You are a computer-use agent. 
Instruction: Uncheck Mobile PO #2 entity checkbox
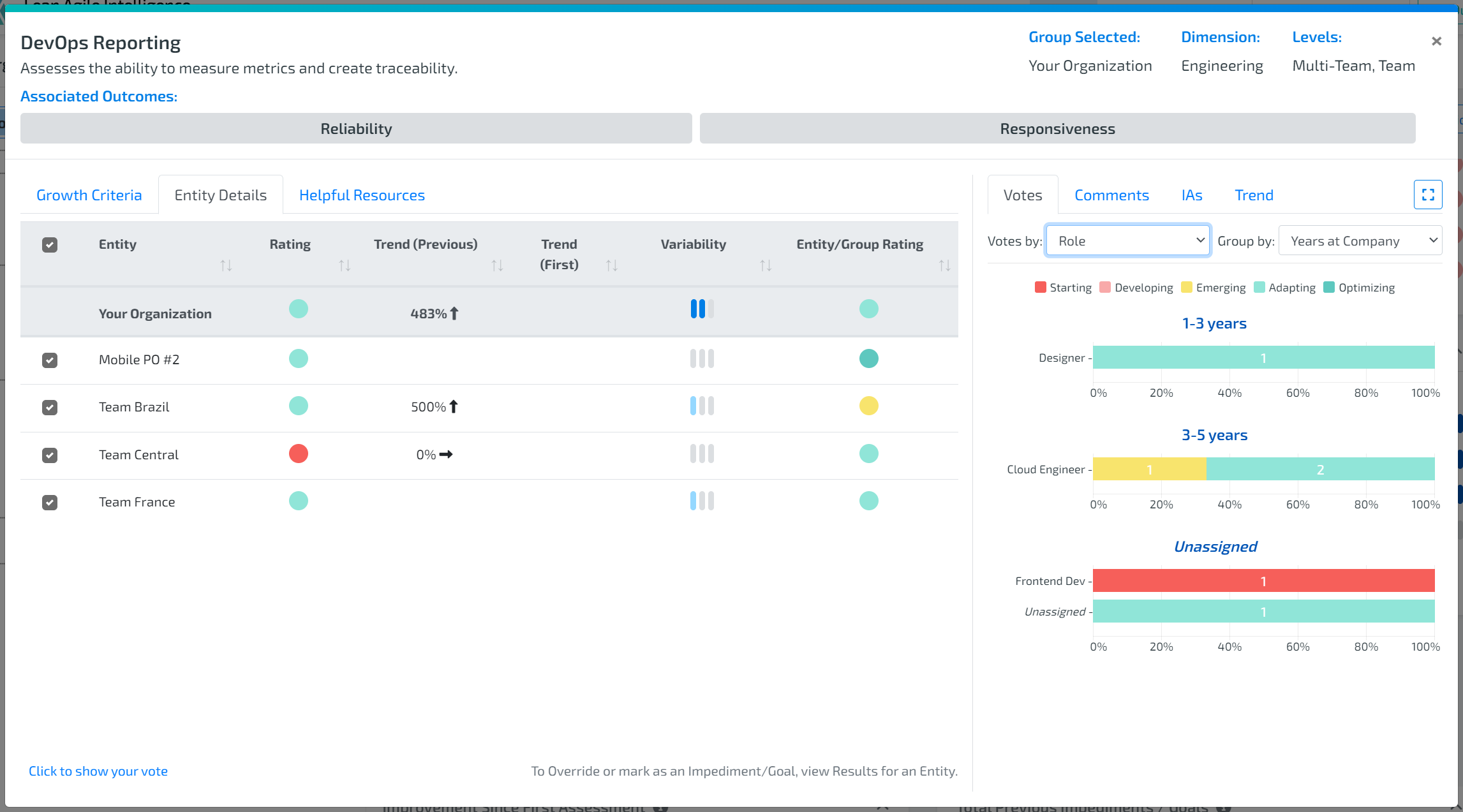point(50,359)
